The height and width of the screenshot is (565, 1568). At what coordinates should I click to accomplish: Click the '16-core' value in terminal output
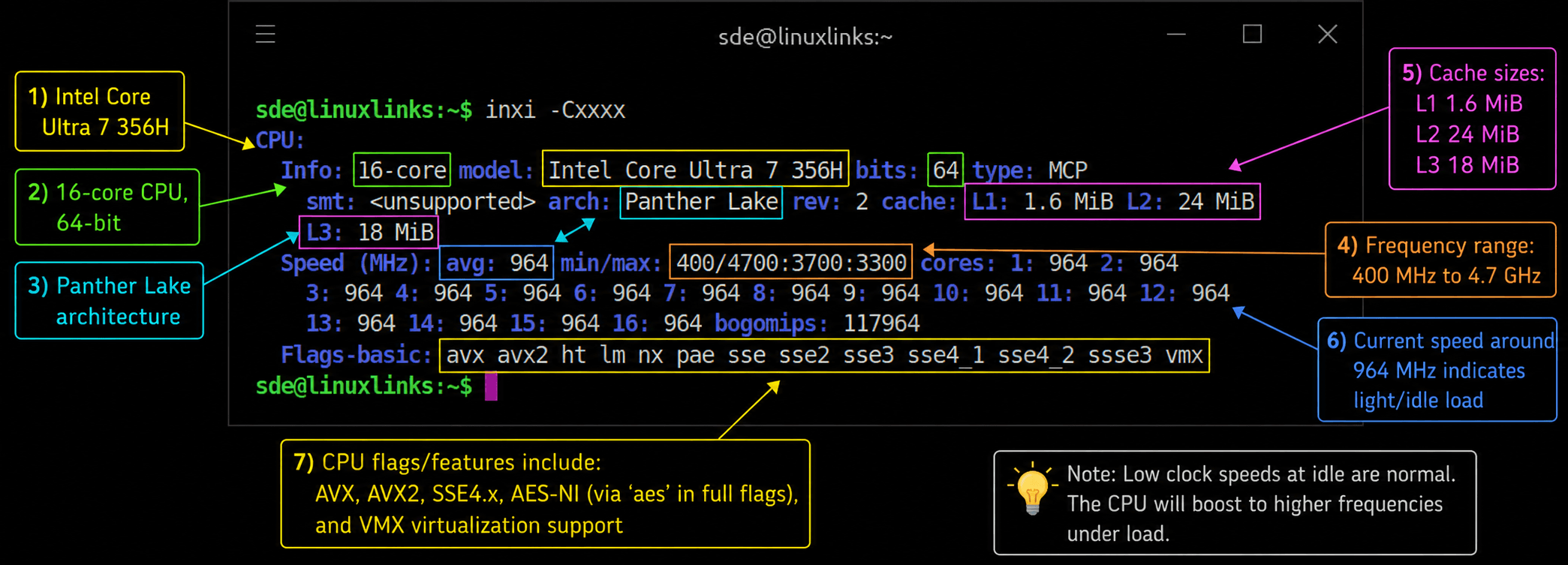[402, 170]
